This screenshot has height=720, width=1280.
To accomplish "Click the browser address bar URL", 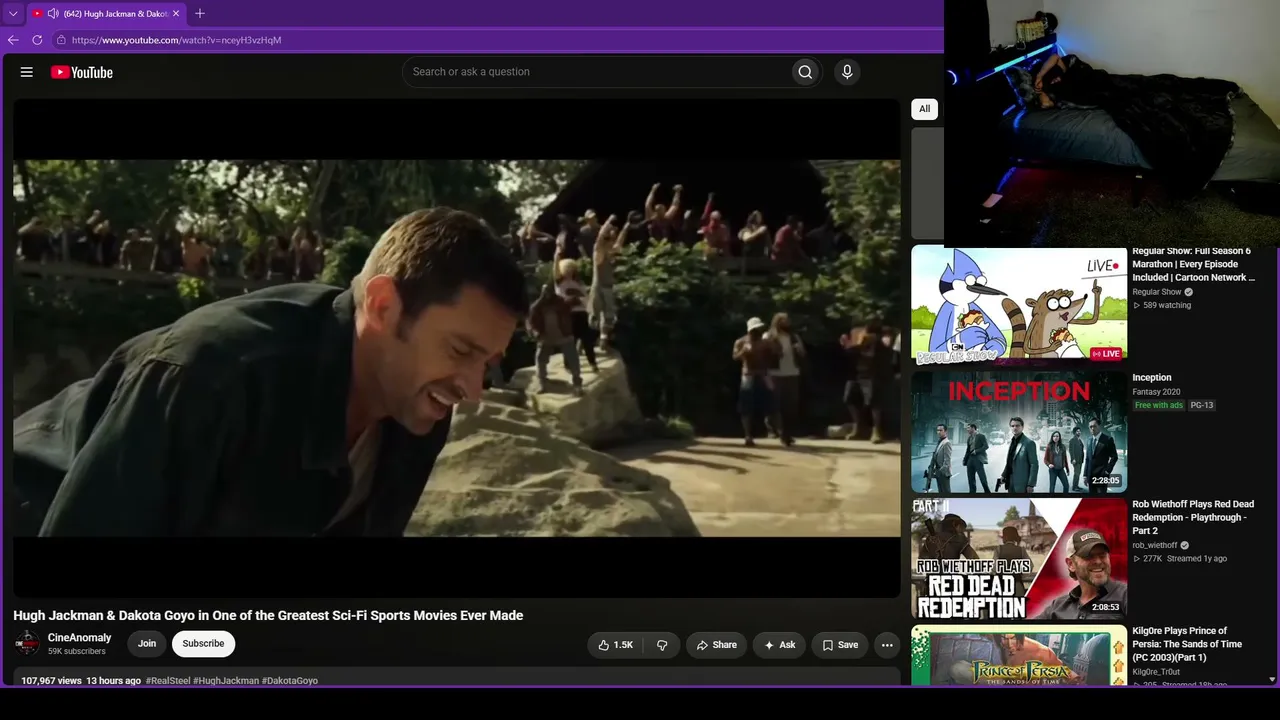I will click(176, 40).
